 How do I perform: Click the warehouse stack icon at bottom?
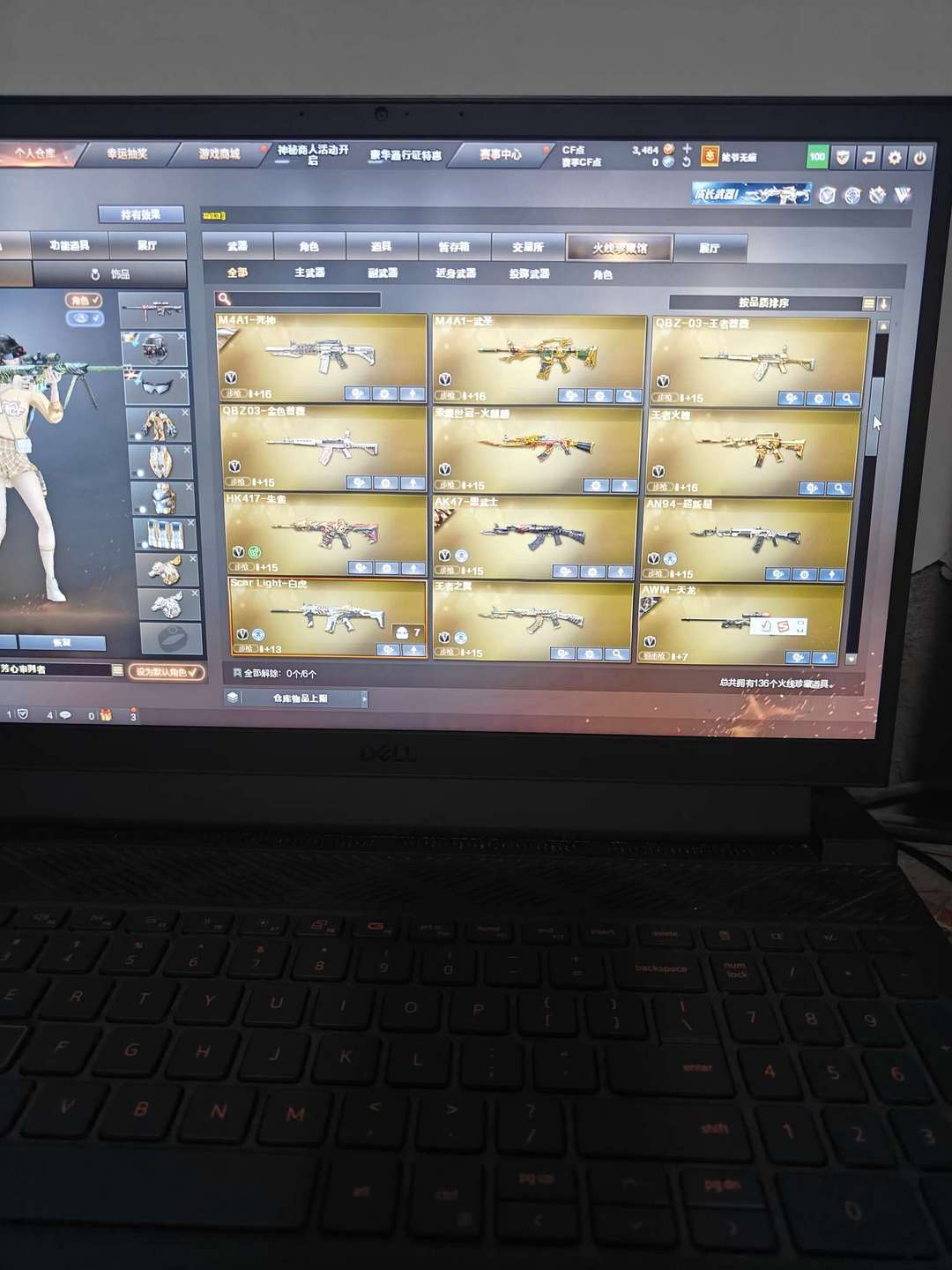coord(233,698)
